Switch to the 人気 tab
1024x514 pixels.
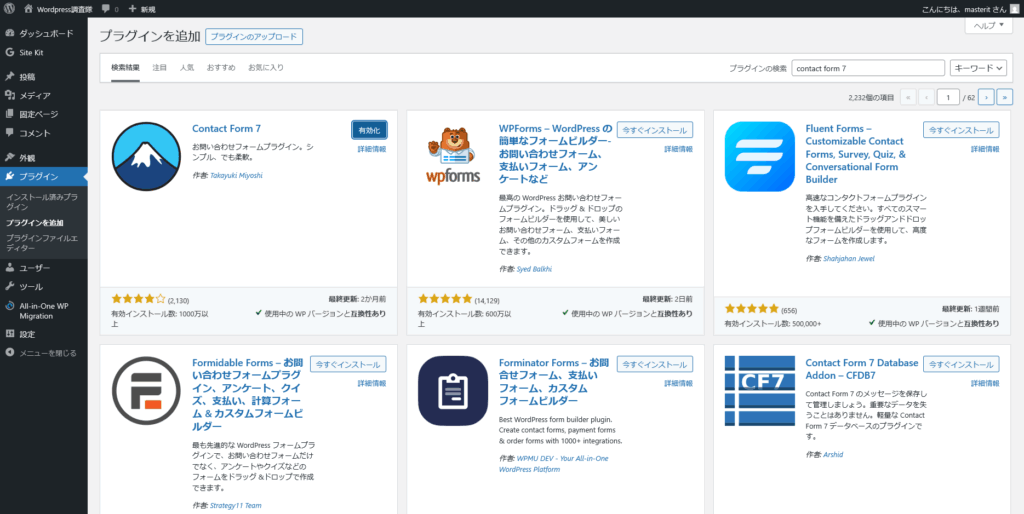(187, 68)
